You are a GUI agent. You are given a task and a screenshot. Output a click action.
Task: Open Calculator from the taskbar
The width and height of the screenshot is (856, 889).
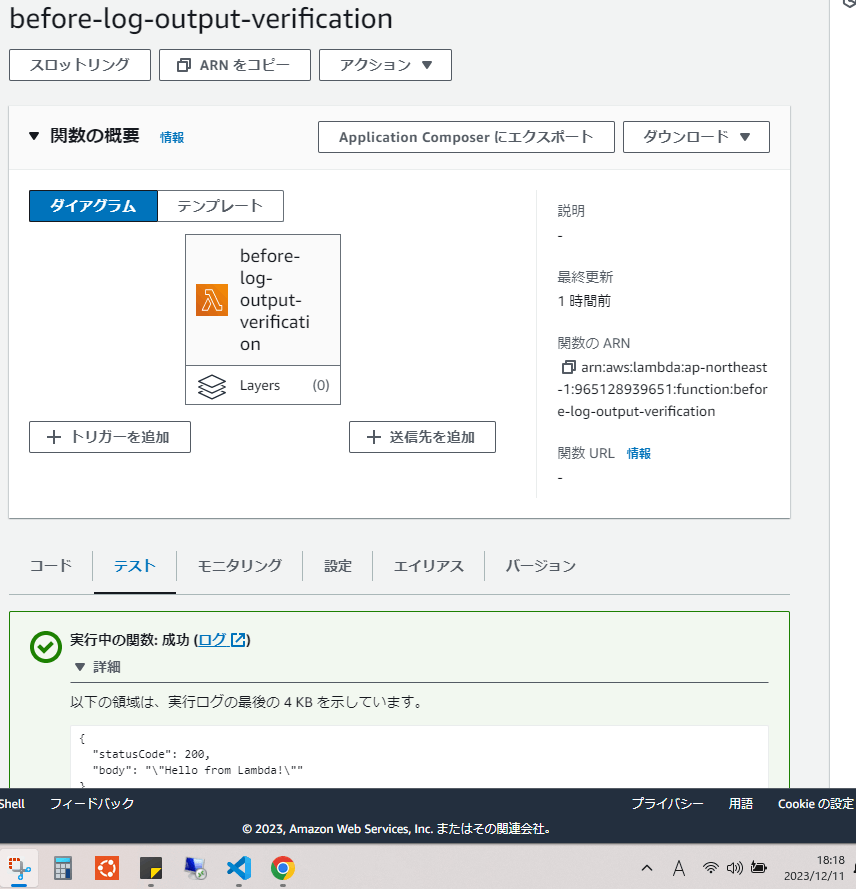[x=63, y=868]
